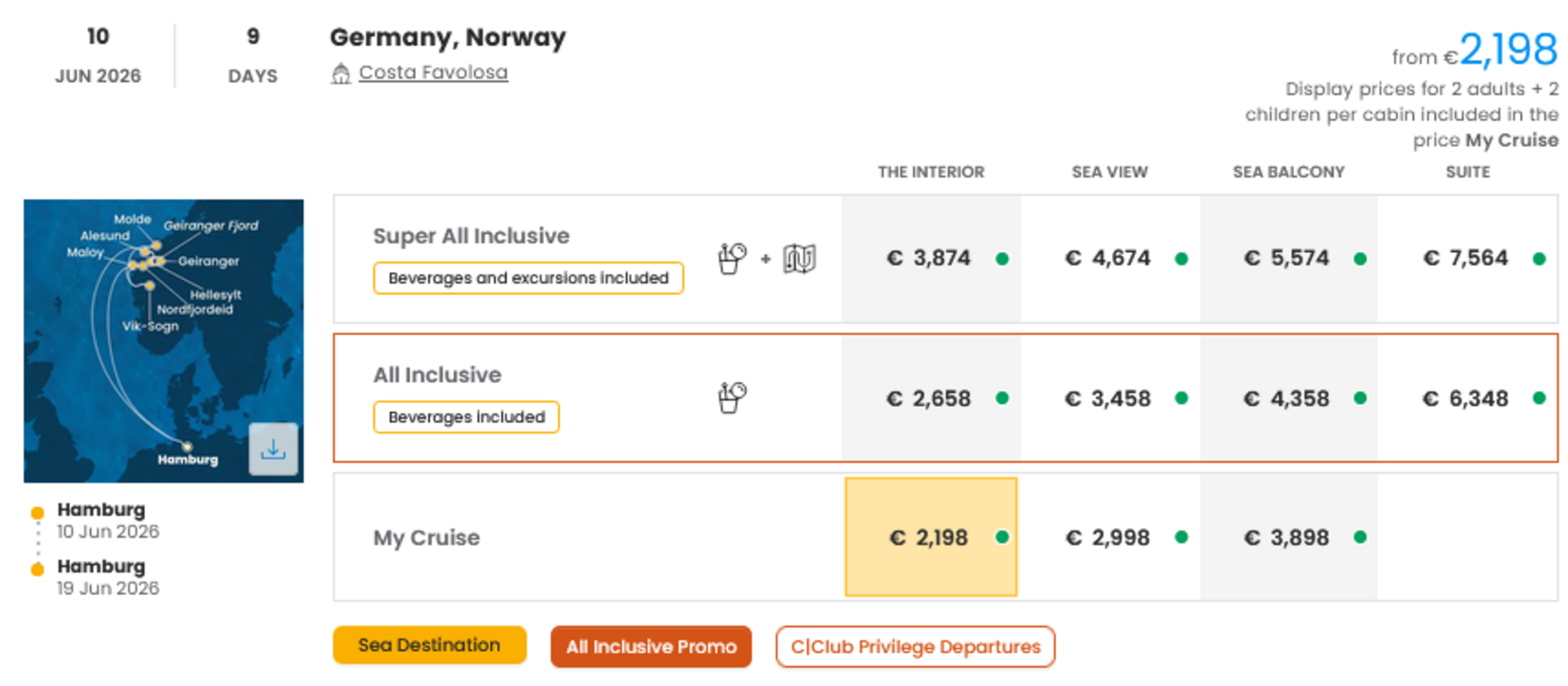Select Super All Inclusive Suite at € 7,564
The width and height of the screenshot is (1568, 686).
[1465, 258]
